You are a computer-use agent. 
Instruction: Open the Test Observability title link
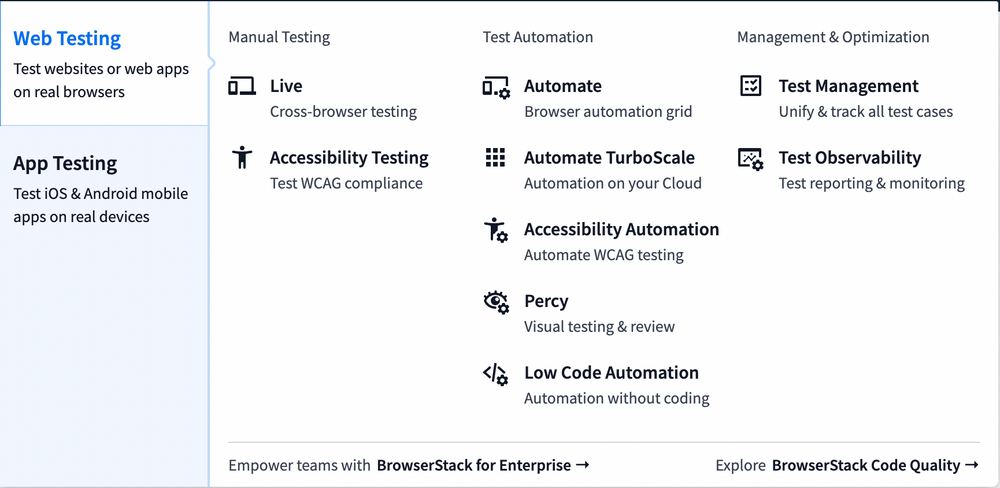tap(849, 158)
